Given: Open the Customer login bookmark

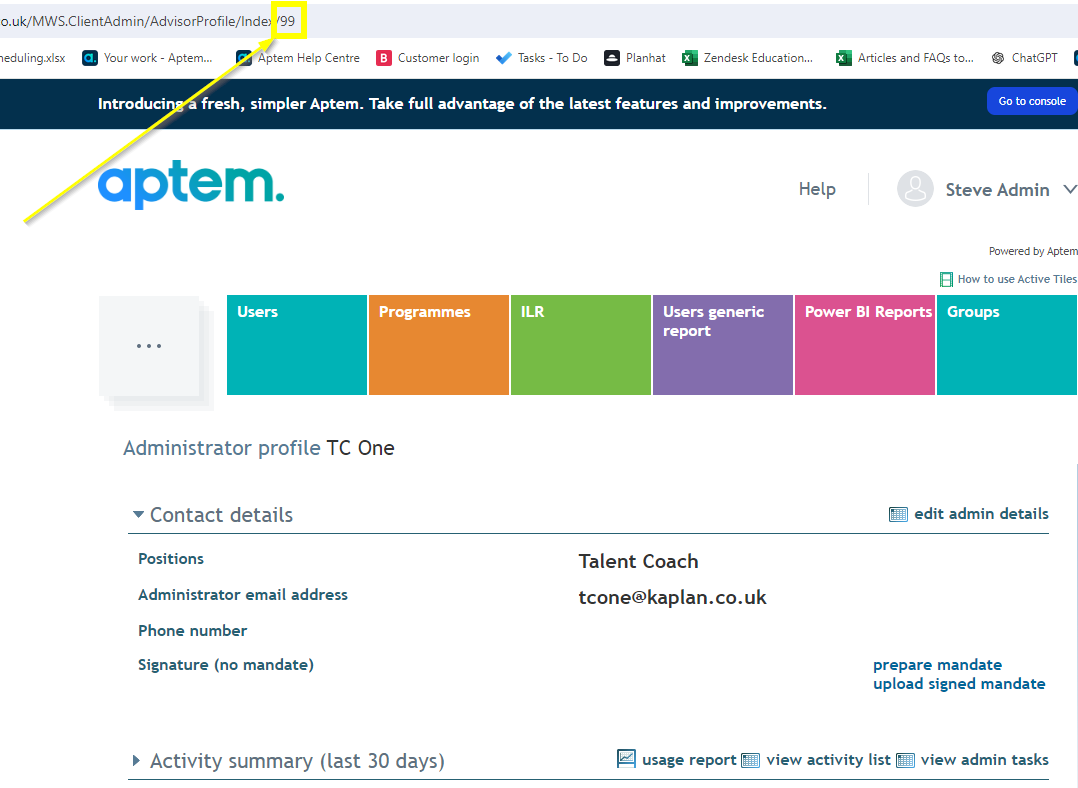Looking at the screenshot, I should 428,58.
